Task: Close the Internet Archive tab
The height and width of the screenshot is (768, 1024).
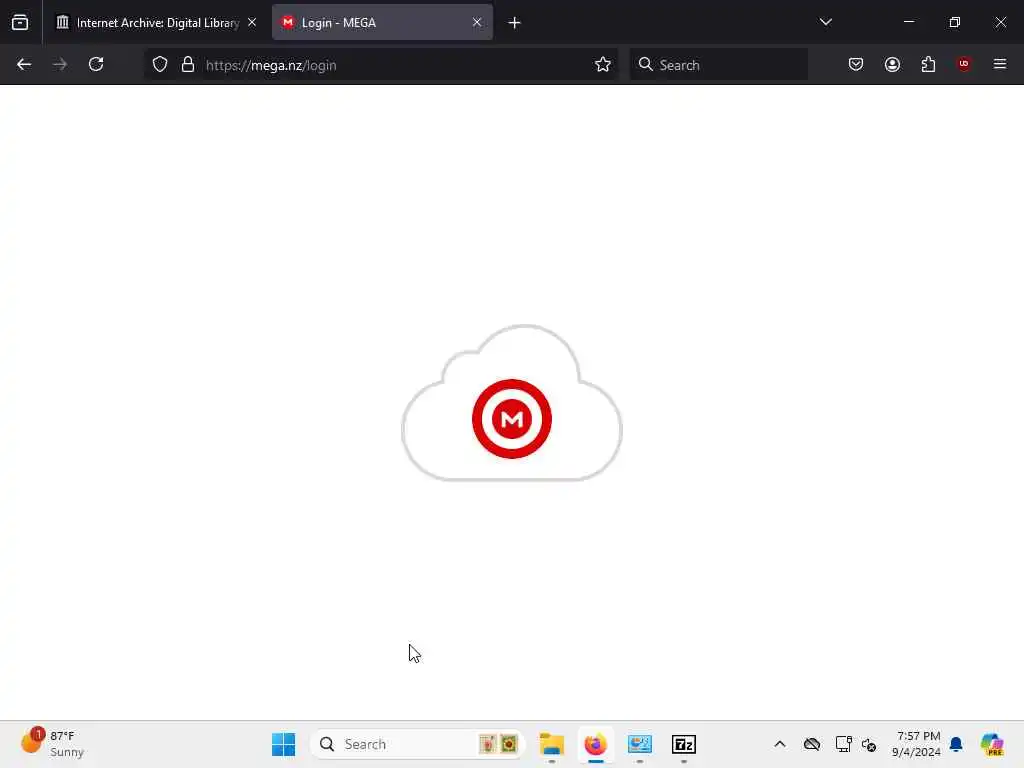Action: (x=252, y=22)
